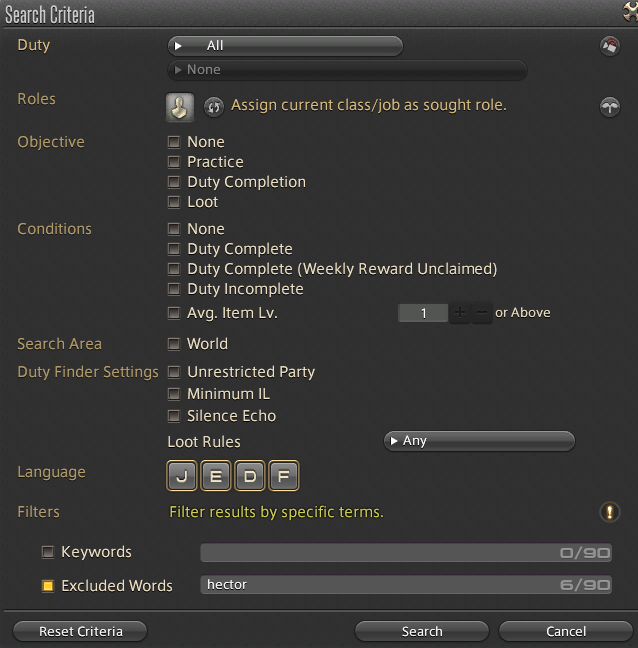Check the World search area checkbox

[x=174, y=344]
